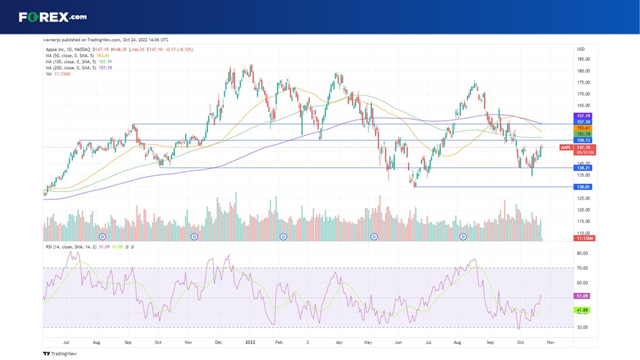Click the blue 157.10 horizontal line label

[x=583, y=122]
